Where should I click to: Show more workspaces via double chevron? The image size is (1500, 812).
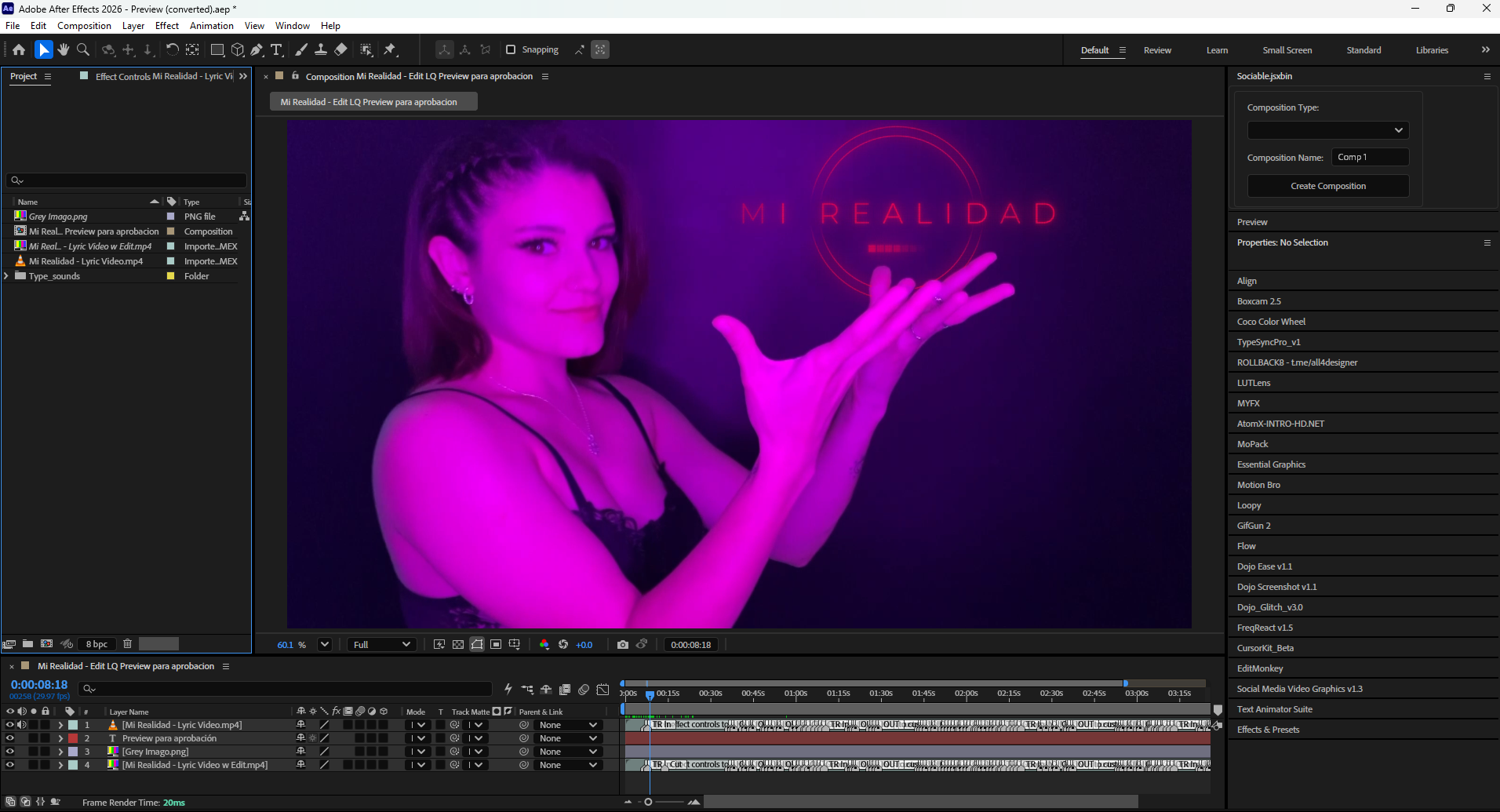1485,49
